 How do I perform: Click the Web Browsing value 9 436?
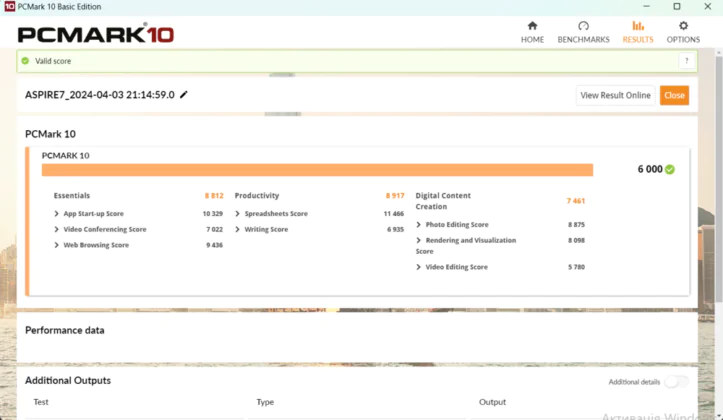[x=214, y=245]
